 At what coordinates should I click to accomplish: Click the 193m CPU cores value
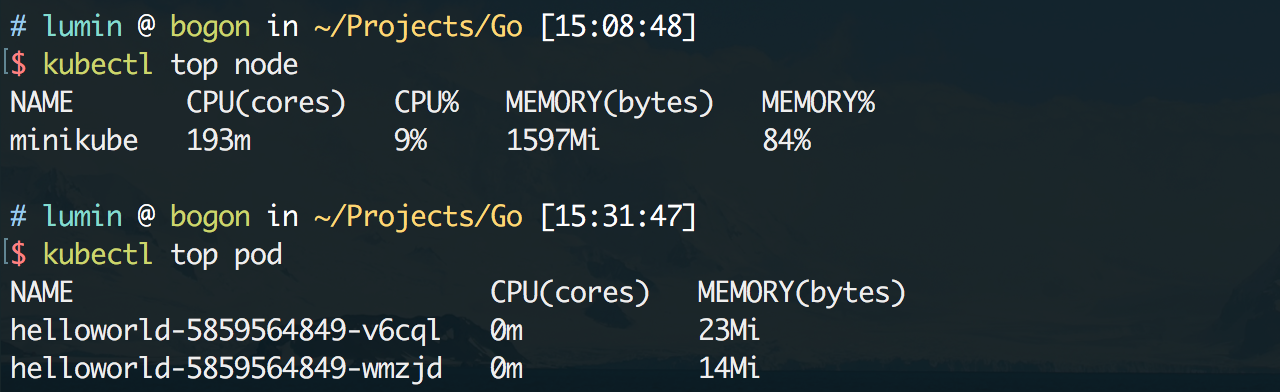[x=219, y=141]
